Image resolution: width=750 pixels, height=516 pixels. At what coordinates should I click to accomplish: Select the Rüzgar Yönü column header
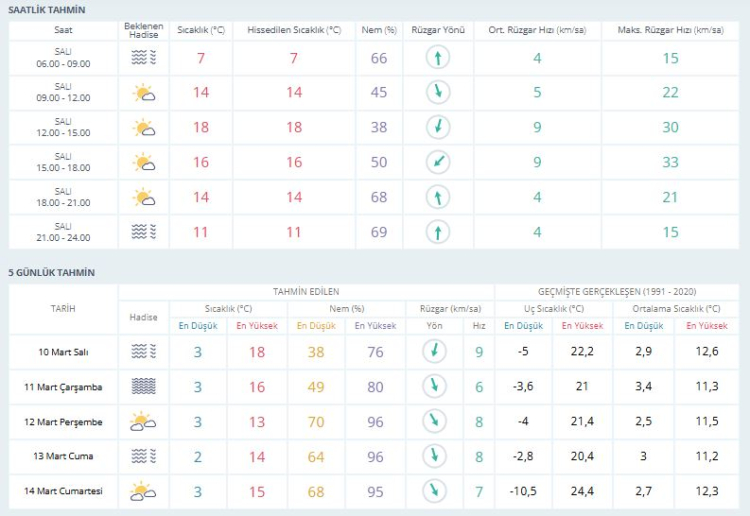(436, 30)
